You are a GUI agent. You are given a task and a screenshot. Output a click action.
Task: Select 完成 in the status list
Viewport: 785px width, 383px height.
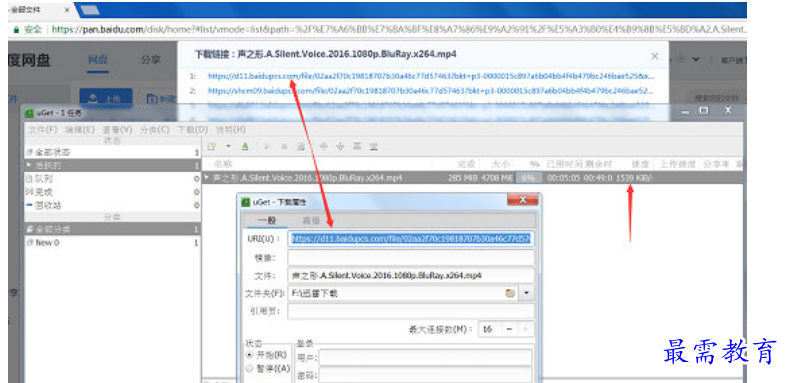[112, 192]
